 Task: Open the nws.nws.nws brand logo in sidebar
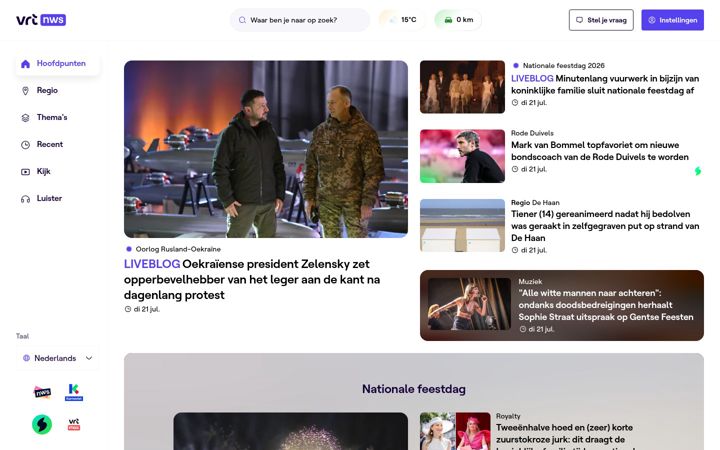click(42, 392)
